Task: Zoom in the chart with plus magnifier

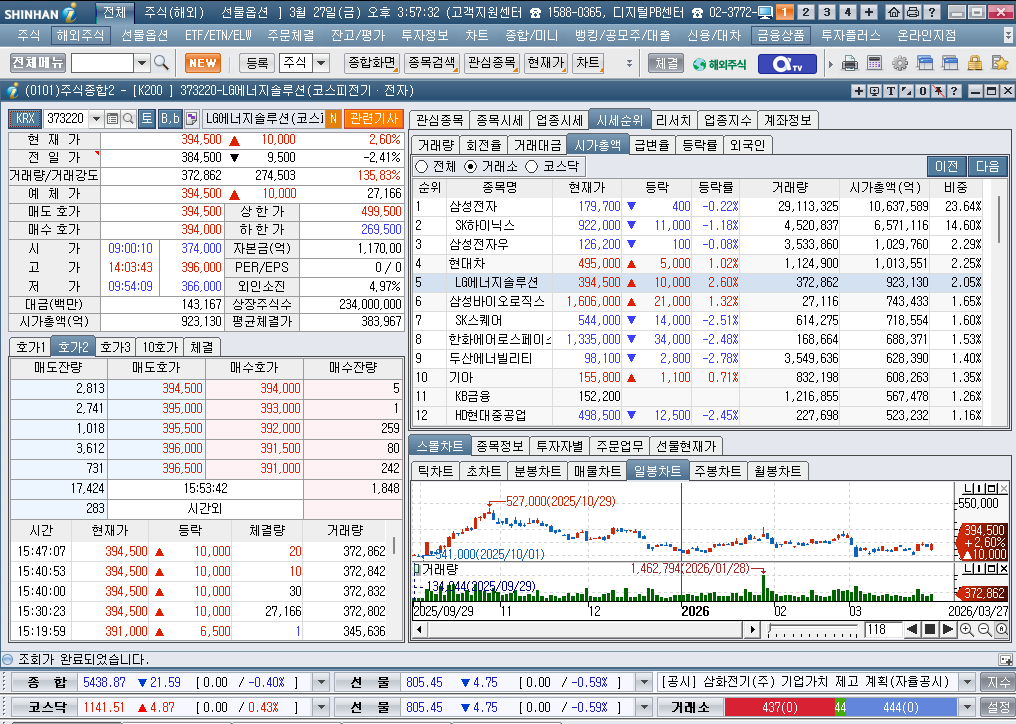Action: coord(966,629)
